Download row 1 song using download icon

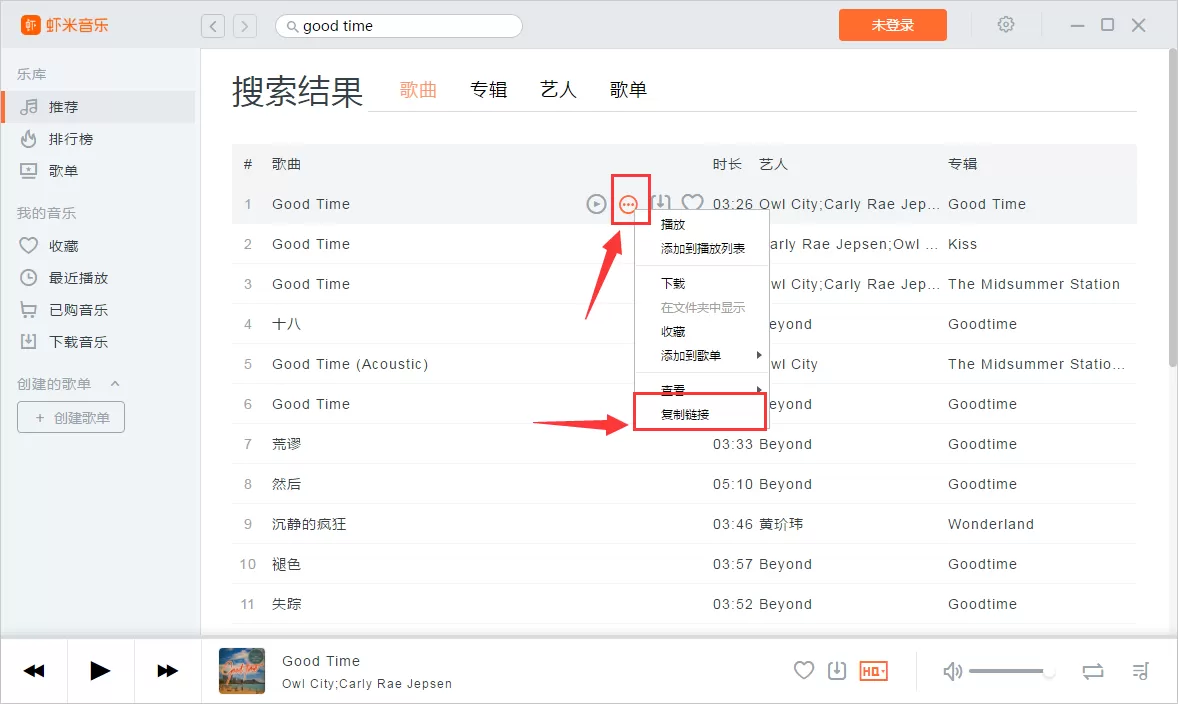(661, 203)
